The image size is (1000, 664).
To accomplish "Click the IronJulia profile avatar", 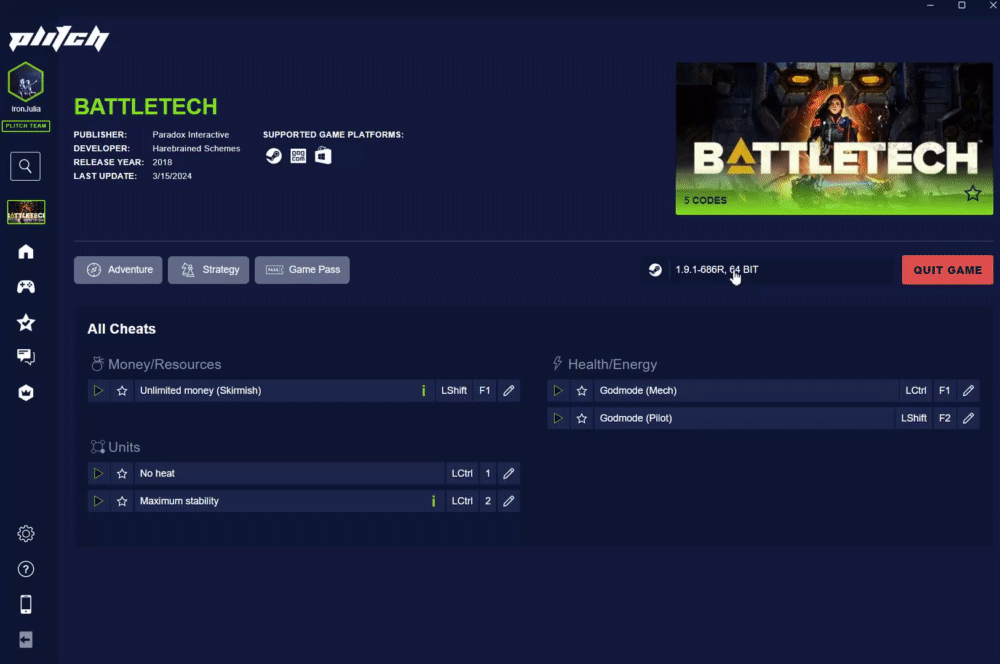I will pyautogui.click(x=26, y=82).
